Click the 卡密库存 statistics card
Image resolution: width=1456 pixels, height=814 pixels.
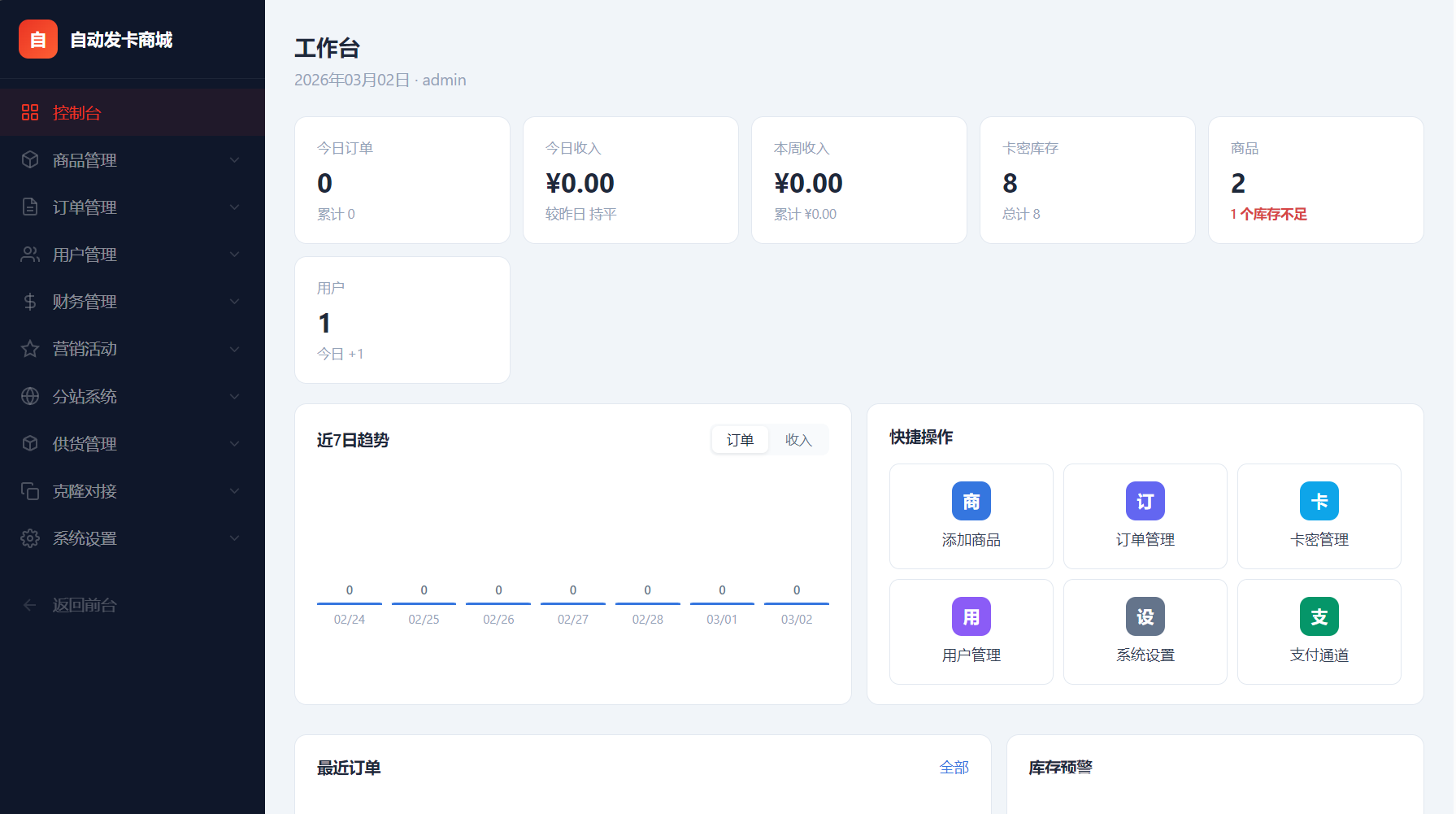(1087, 180)
